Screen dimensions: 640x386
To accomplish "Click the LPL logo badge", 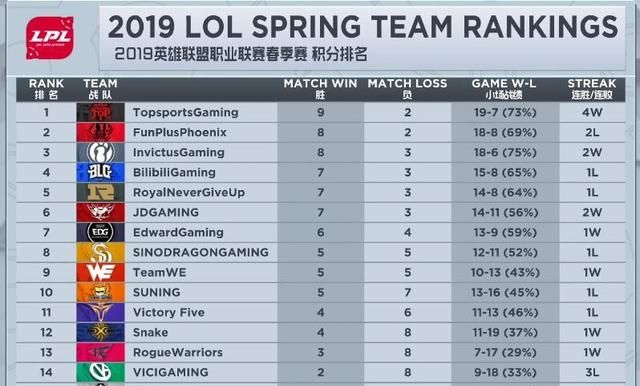I will tap(50, 38).
